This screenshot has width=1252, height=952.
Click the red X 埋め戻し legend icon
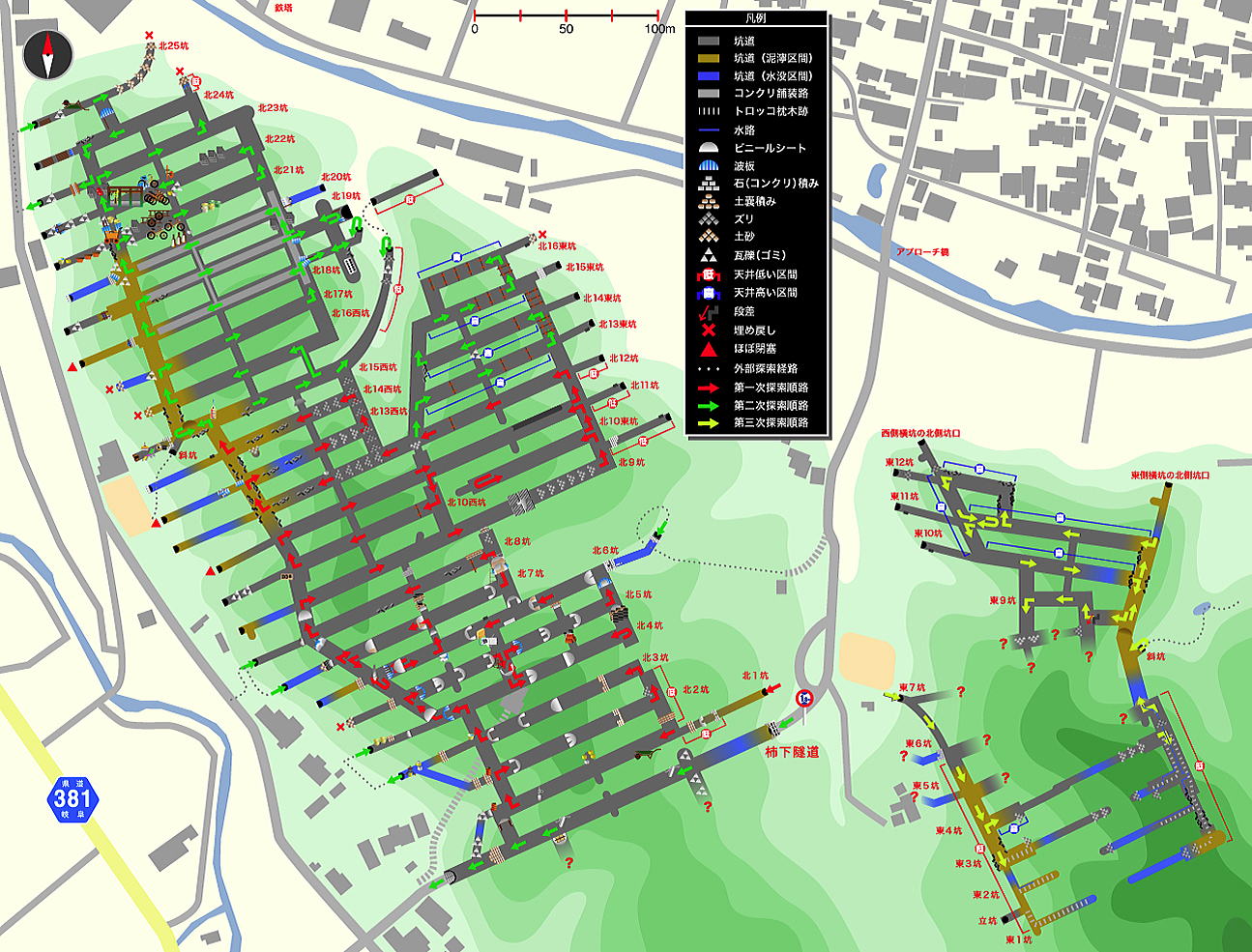(x=710, y=331)
